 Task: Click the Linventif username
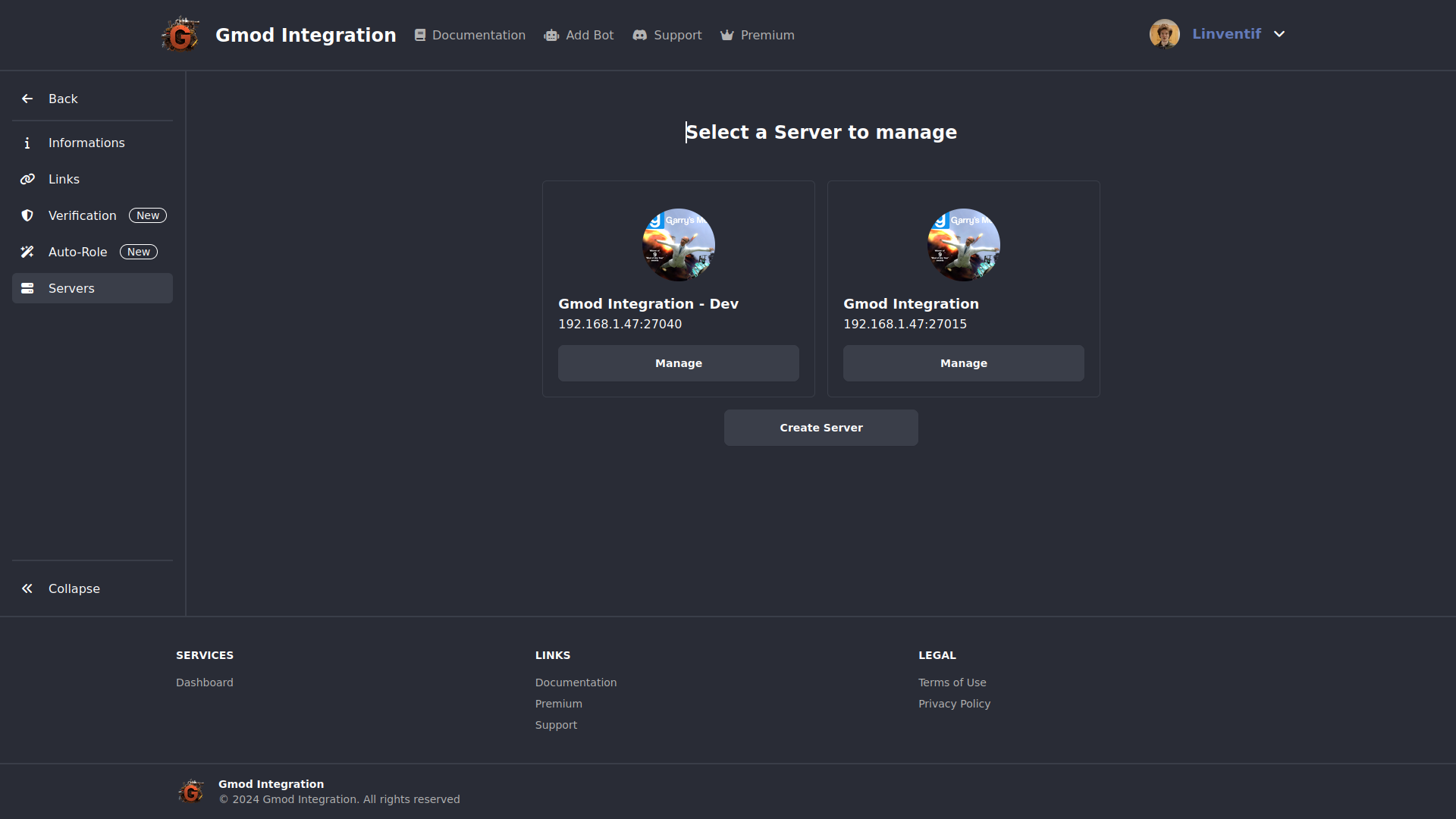(x=1226, y=34)
